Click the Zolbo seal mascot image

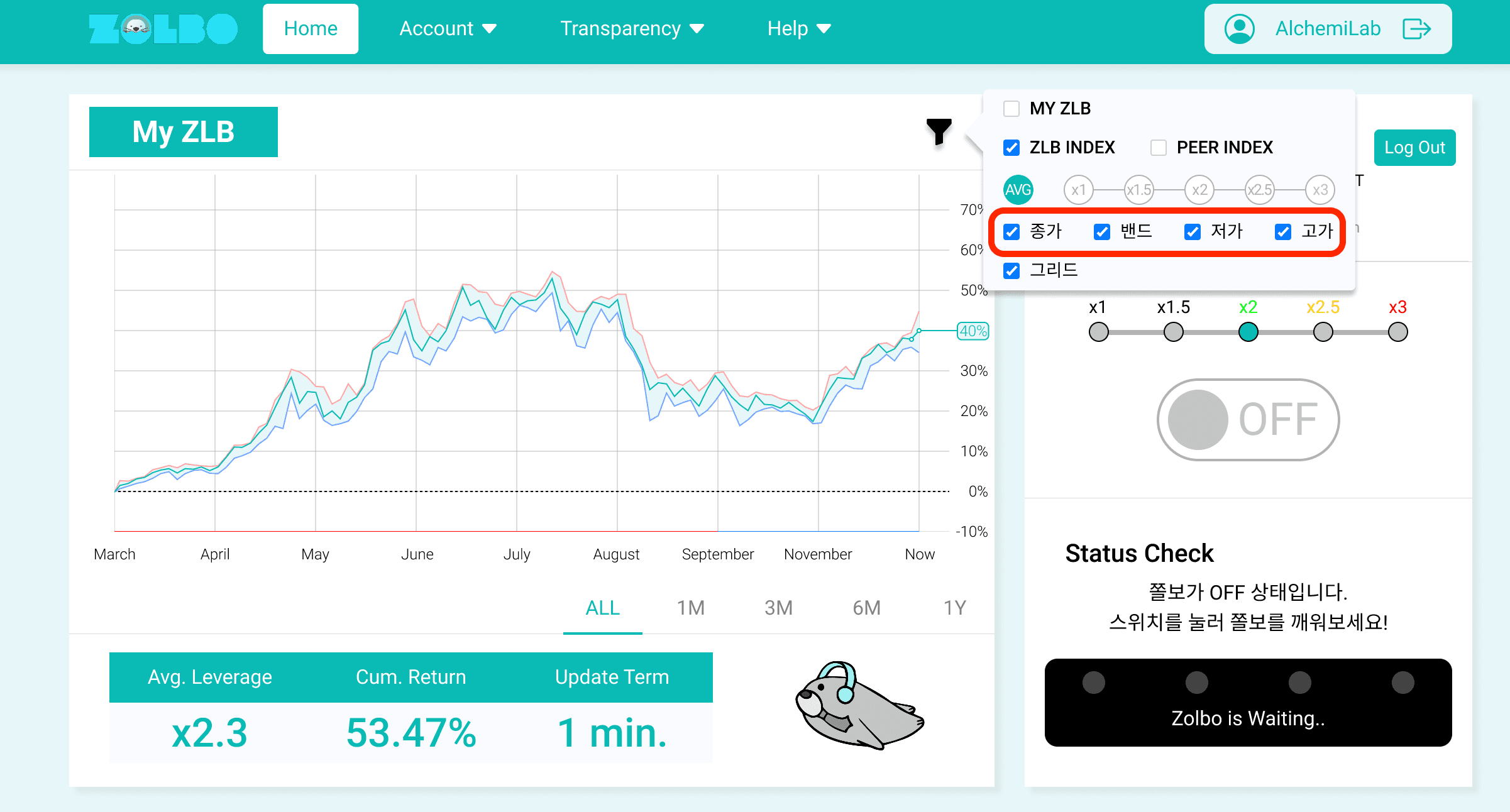point(860,705)
